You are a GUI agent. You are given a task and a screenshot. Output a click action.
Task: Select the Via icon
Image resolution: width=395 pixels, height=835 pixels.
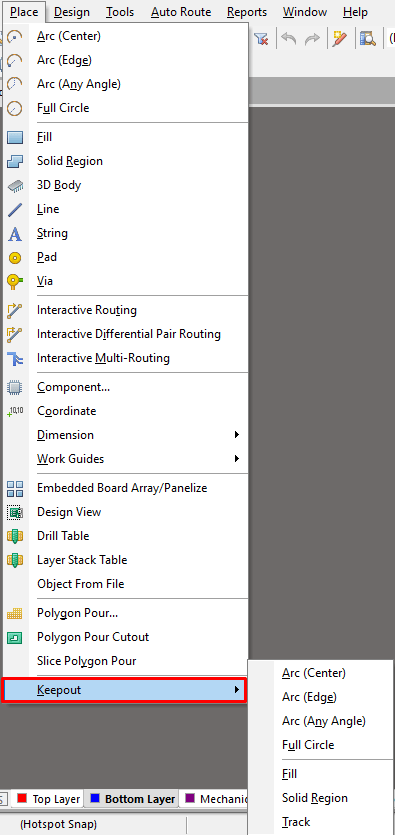[15, 281]
